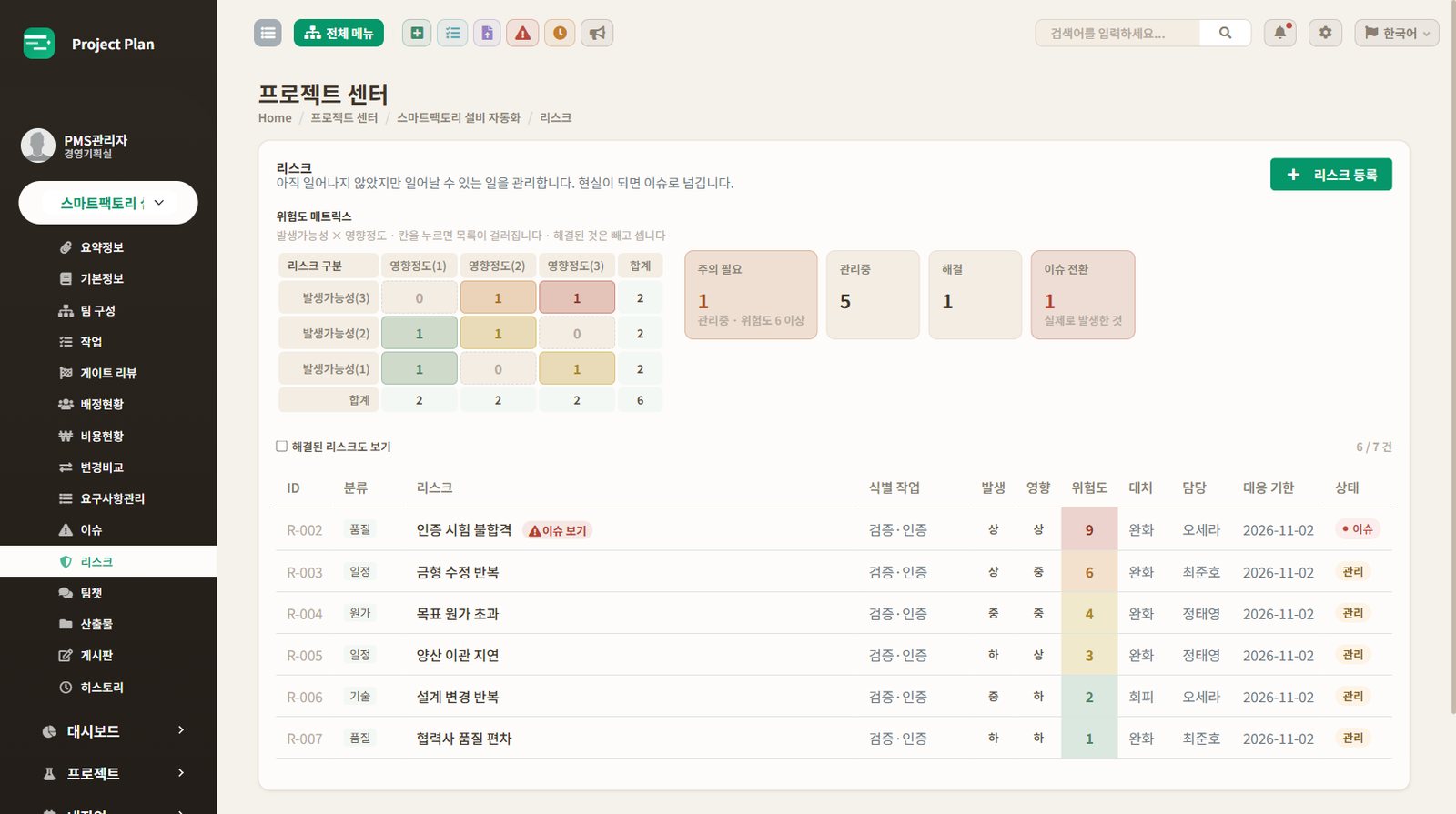The width and height of the screenshot is (1456, 814).
Task: Open the 게이트 리뷰 sidebar item
Action: [x=108, y=373]
